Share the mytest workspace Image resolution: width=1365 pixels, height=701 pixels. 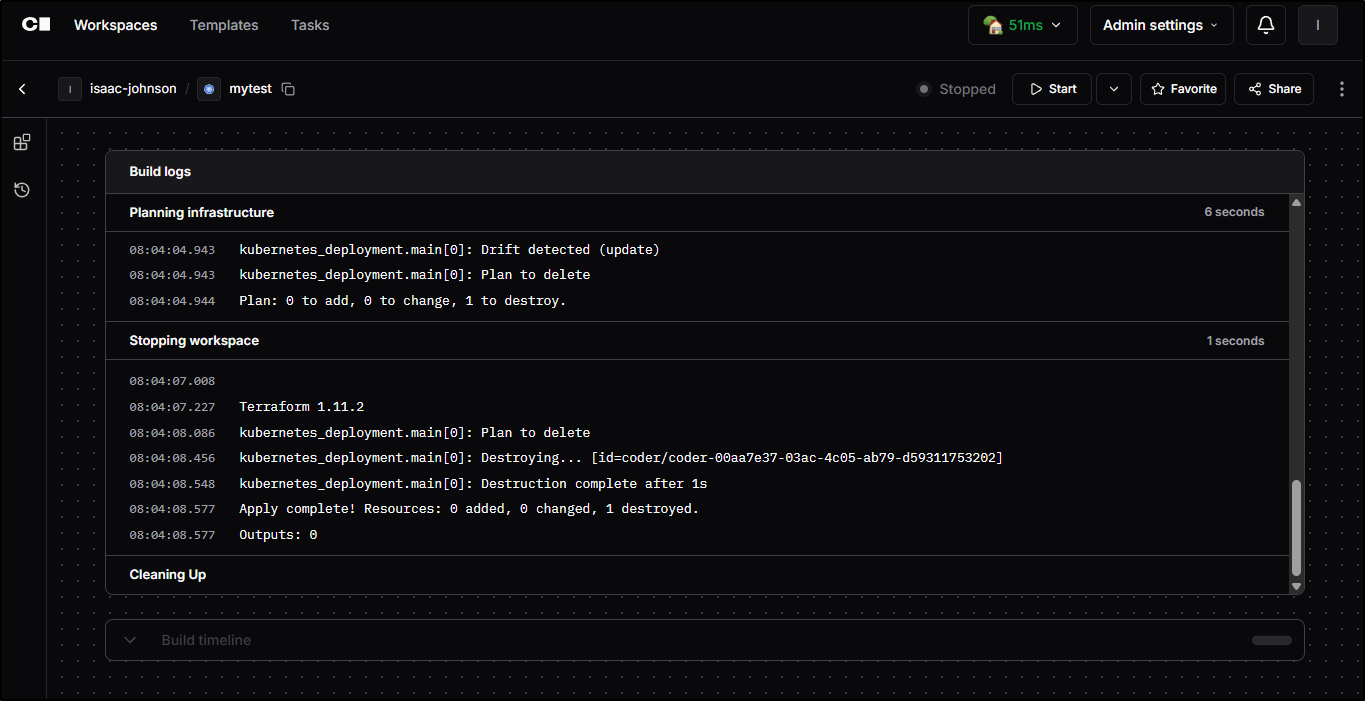click(1273, 89)
